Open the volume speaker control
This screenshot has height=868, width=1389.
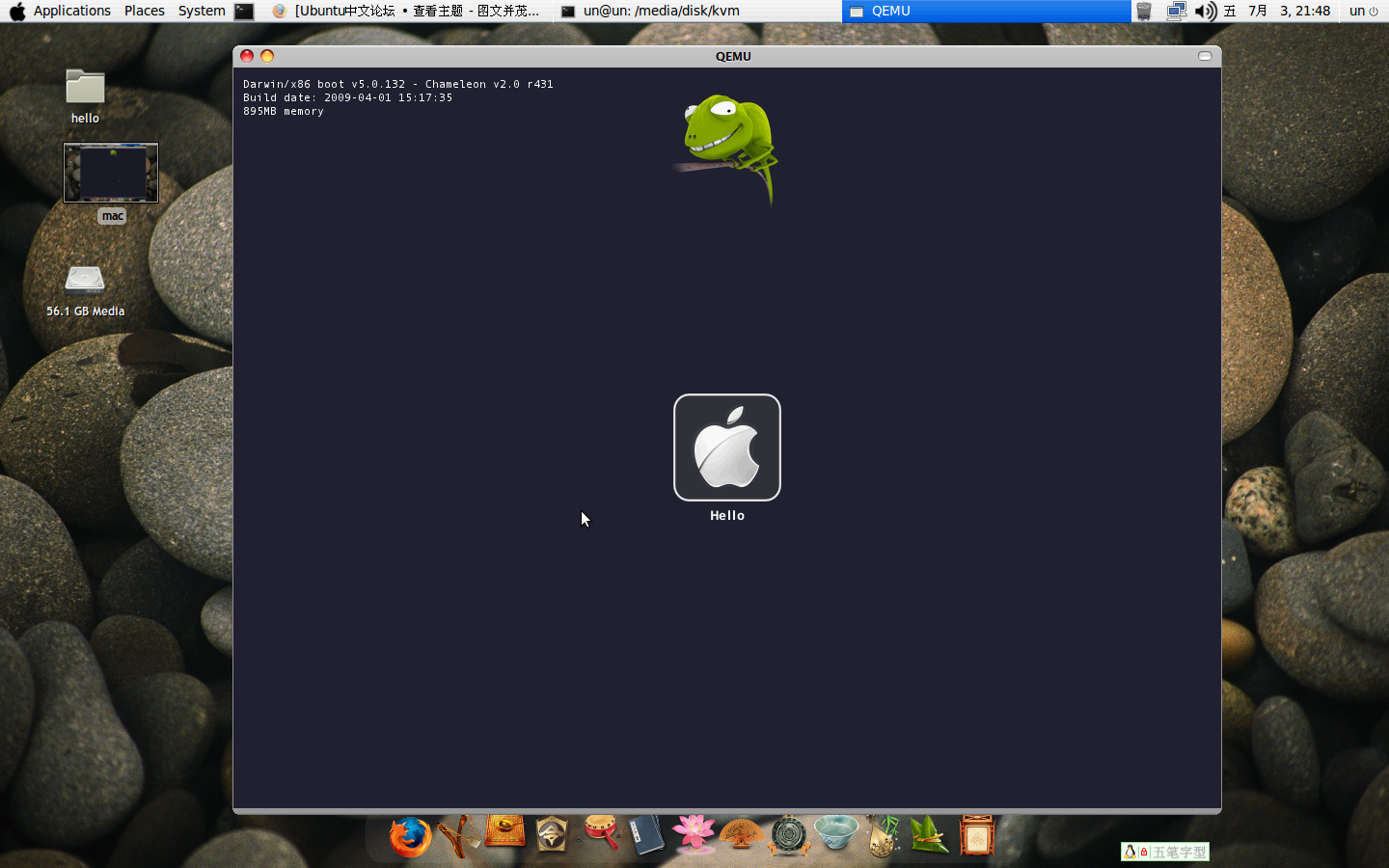click(1205, 12)
